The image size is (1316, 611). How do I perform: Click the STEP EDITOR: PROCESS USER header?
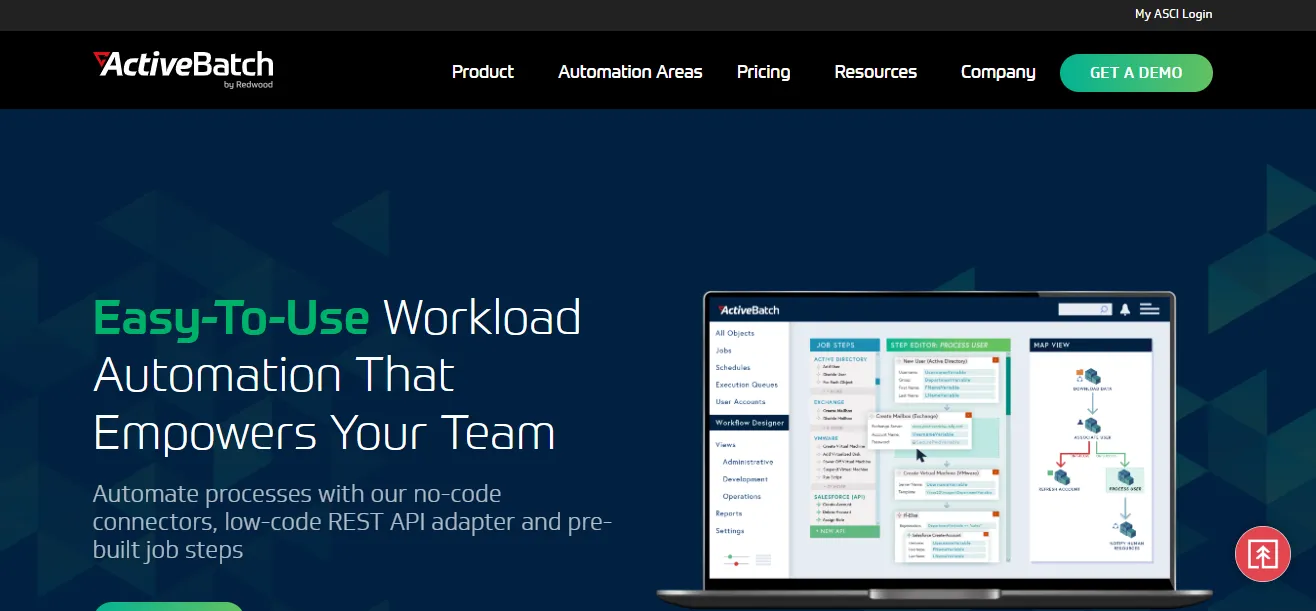(x=949, y=345)
